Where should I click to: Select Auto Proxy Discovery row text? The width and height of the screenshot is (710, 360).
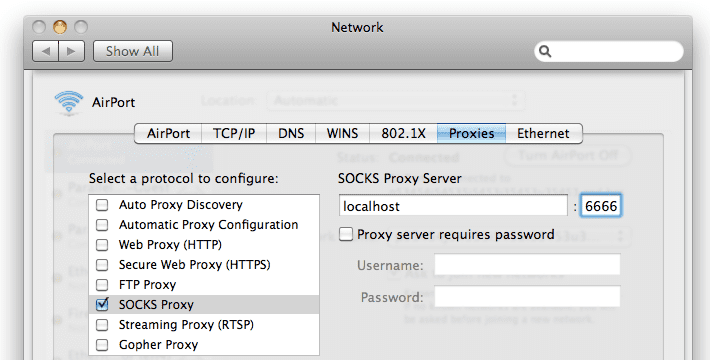(x=181, y=205)
